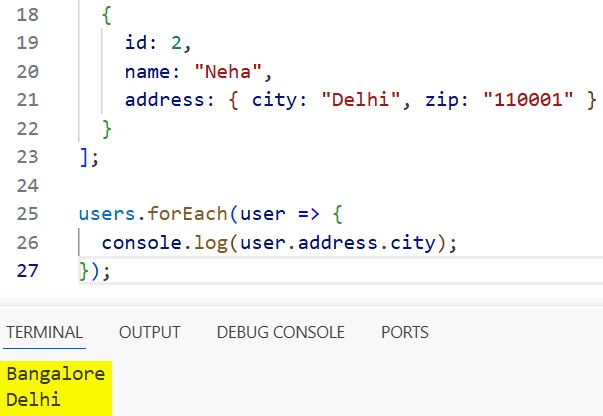Image resolution: width=603 pixels, height=416 pixels.
Task: Click line number 20 in gutter
Action: pos(28,72)
